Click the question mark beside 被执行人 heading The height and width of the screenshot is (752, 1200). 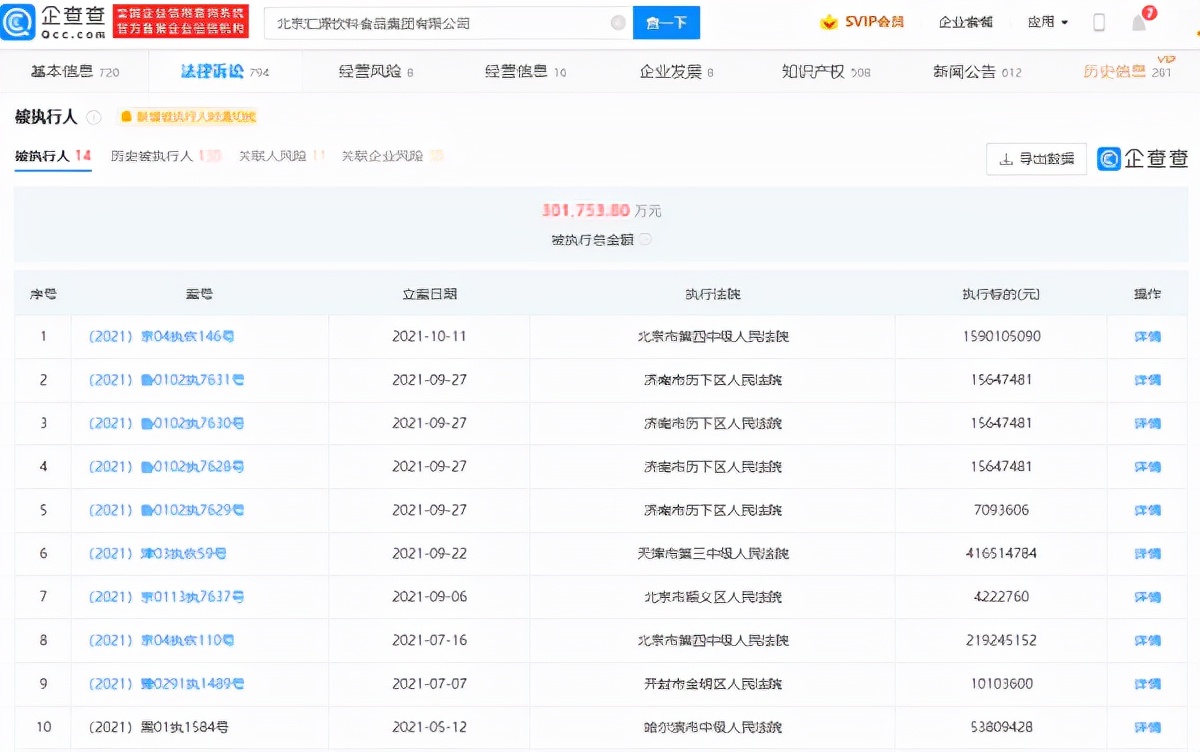(91, 117)
